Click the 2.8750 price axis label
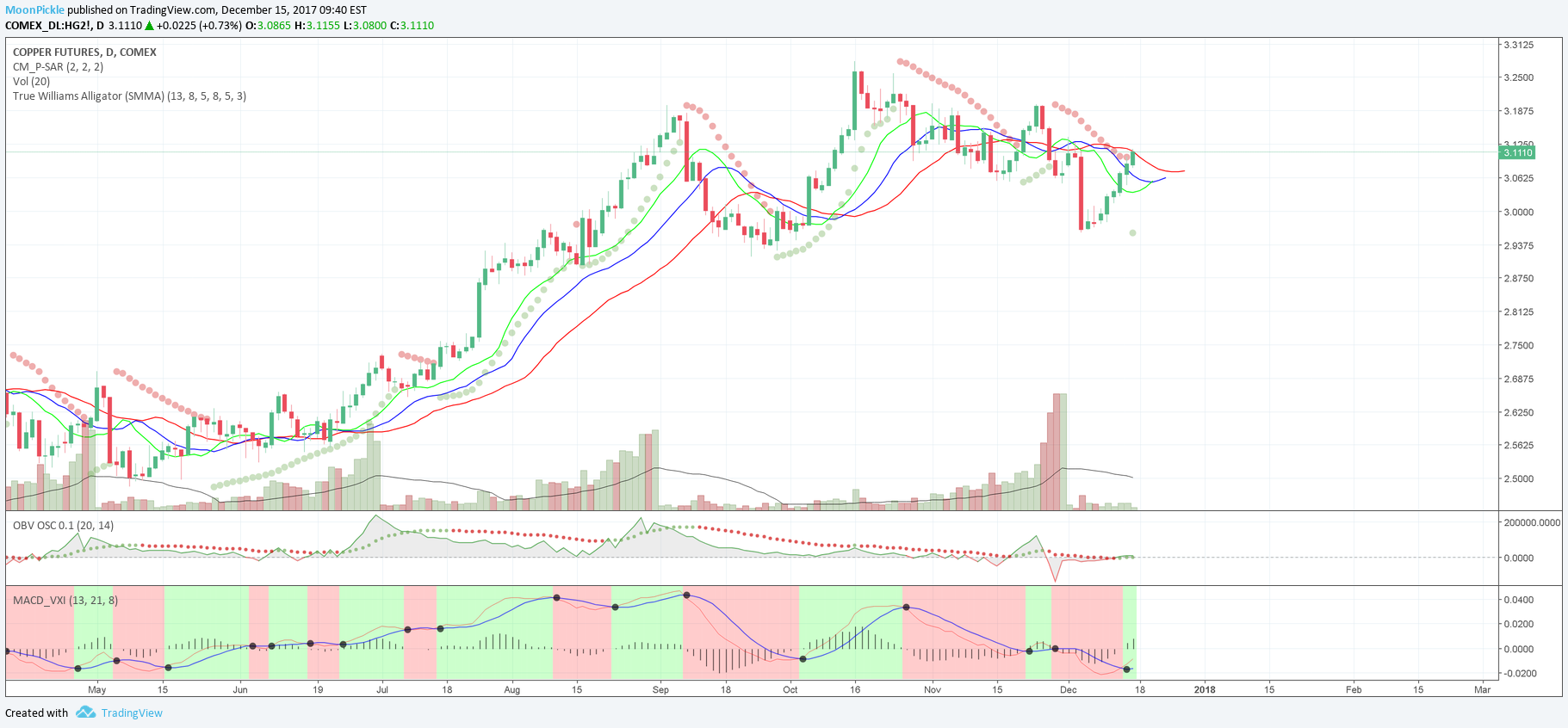The width and height of the screenshot is (1568, 728). point(1518,278)
